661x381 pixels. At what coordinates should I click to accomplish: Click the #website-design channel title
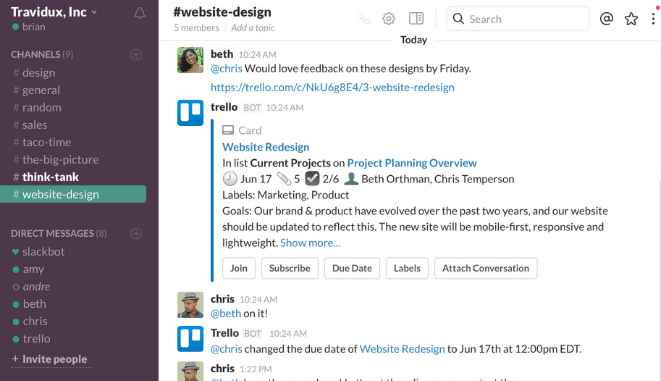(x=222, y=12)
